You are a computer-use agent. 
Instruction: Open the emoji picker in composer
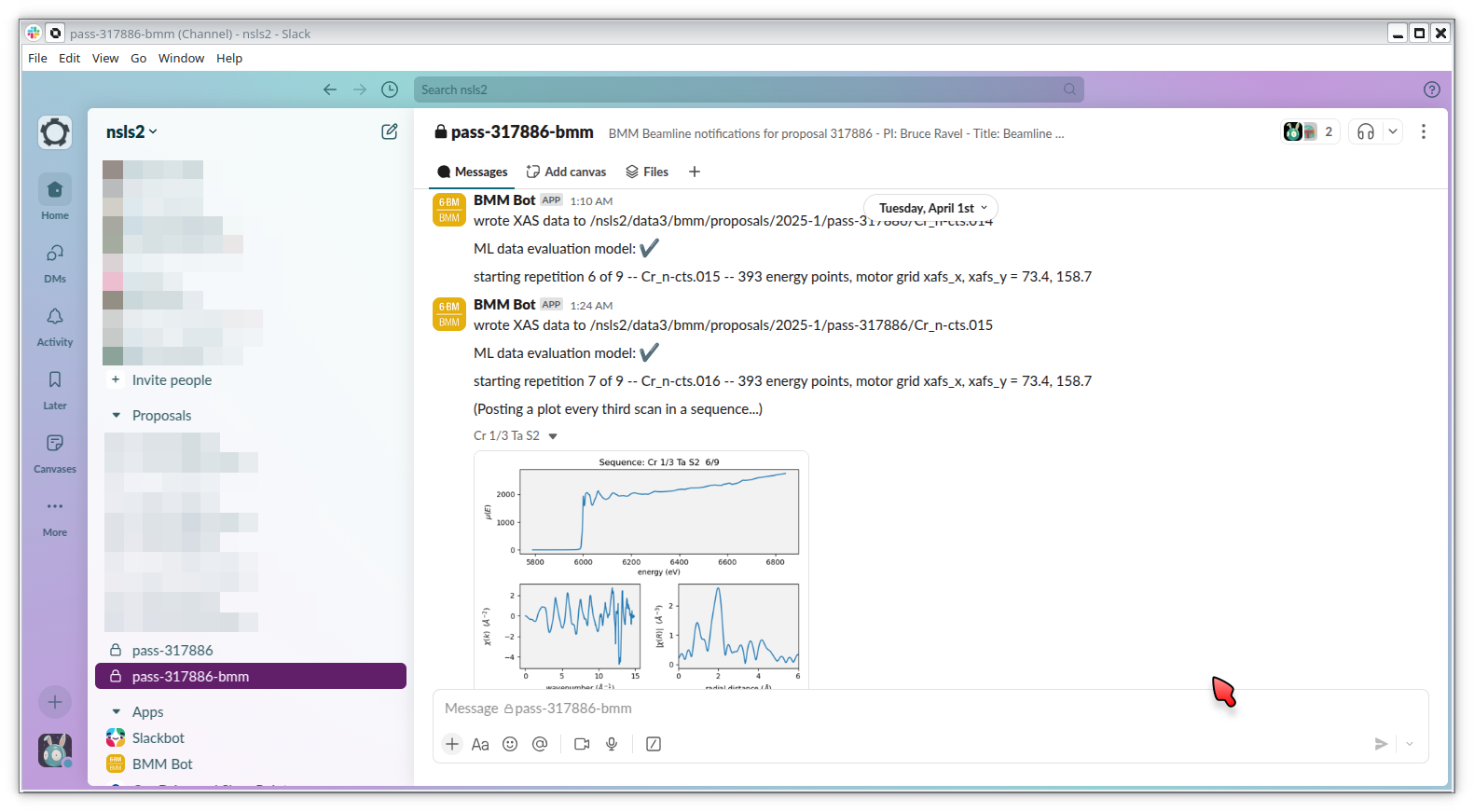510,744
